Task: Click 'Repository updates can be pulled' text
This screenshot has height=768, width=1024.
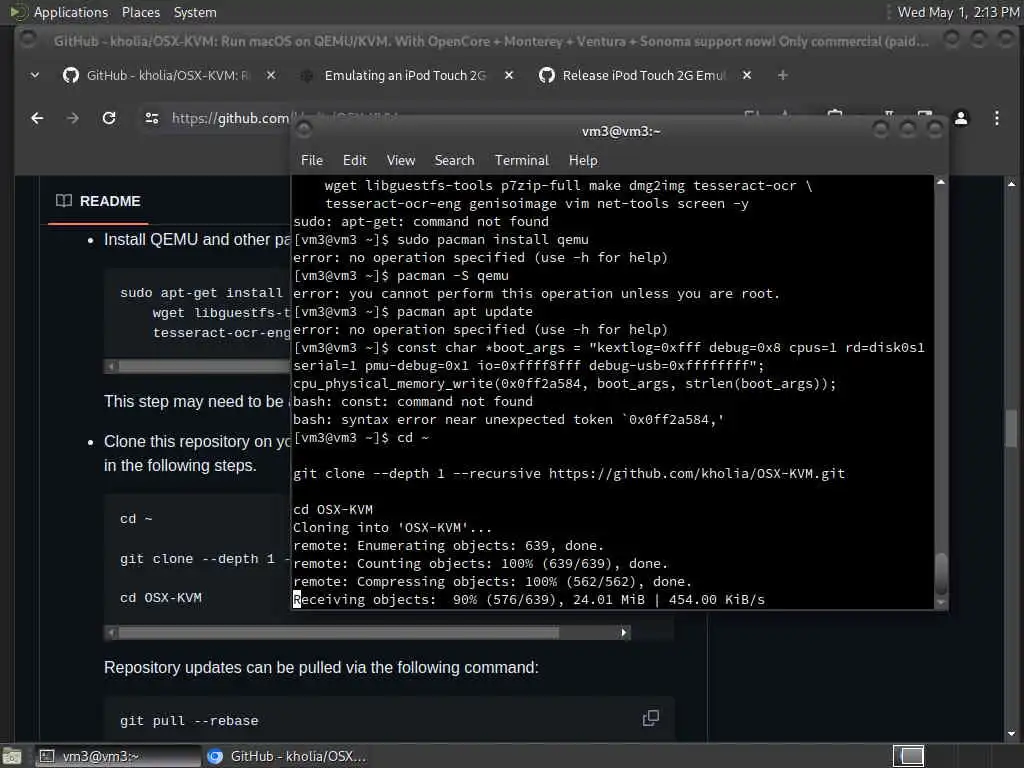Action: 321,667
